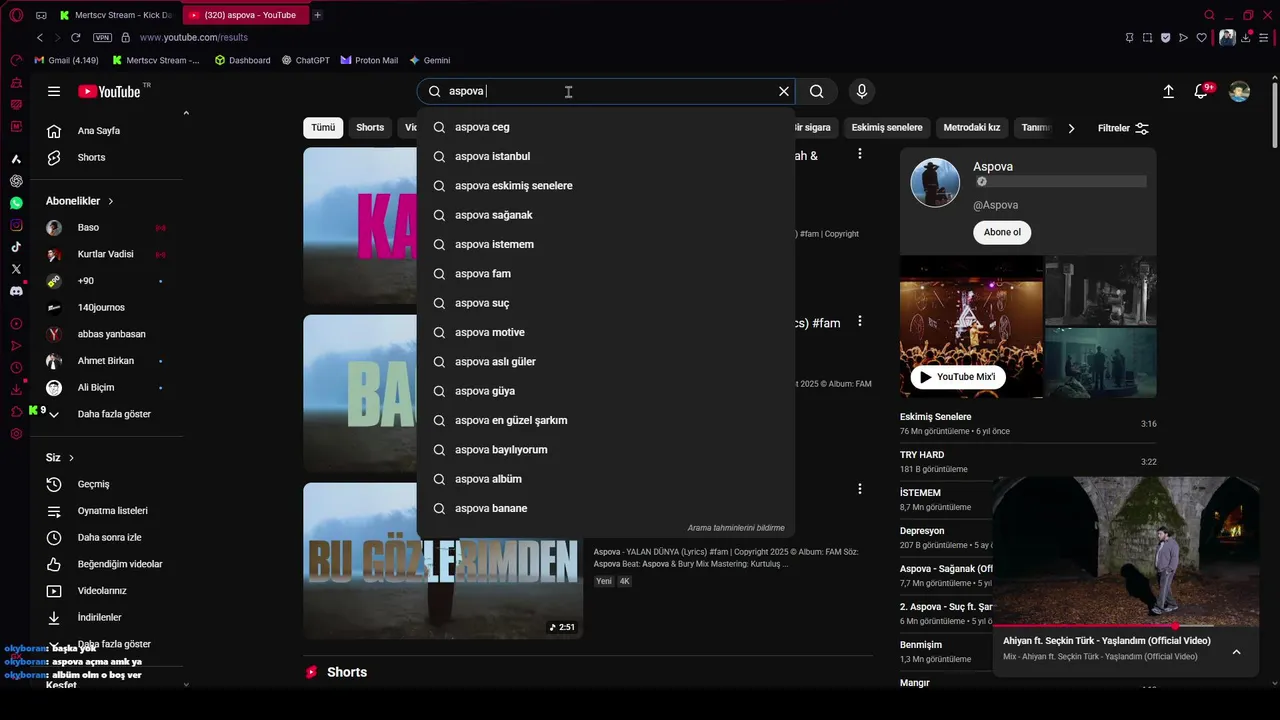The height and width of the screenshot is (720, 1280).
Task: Select the 'Metrodaki kız' filter chip
Action: (x=972, y=128)
